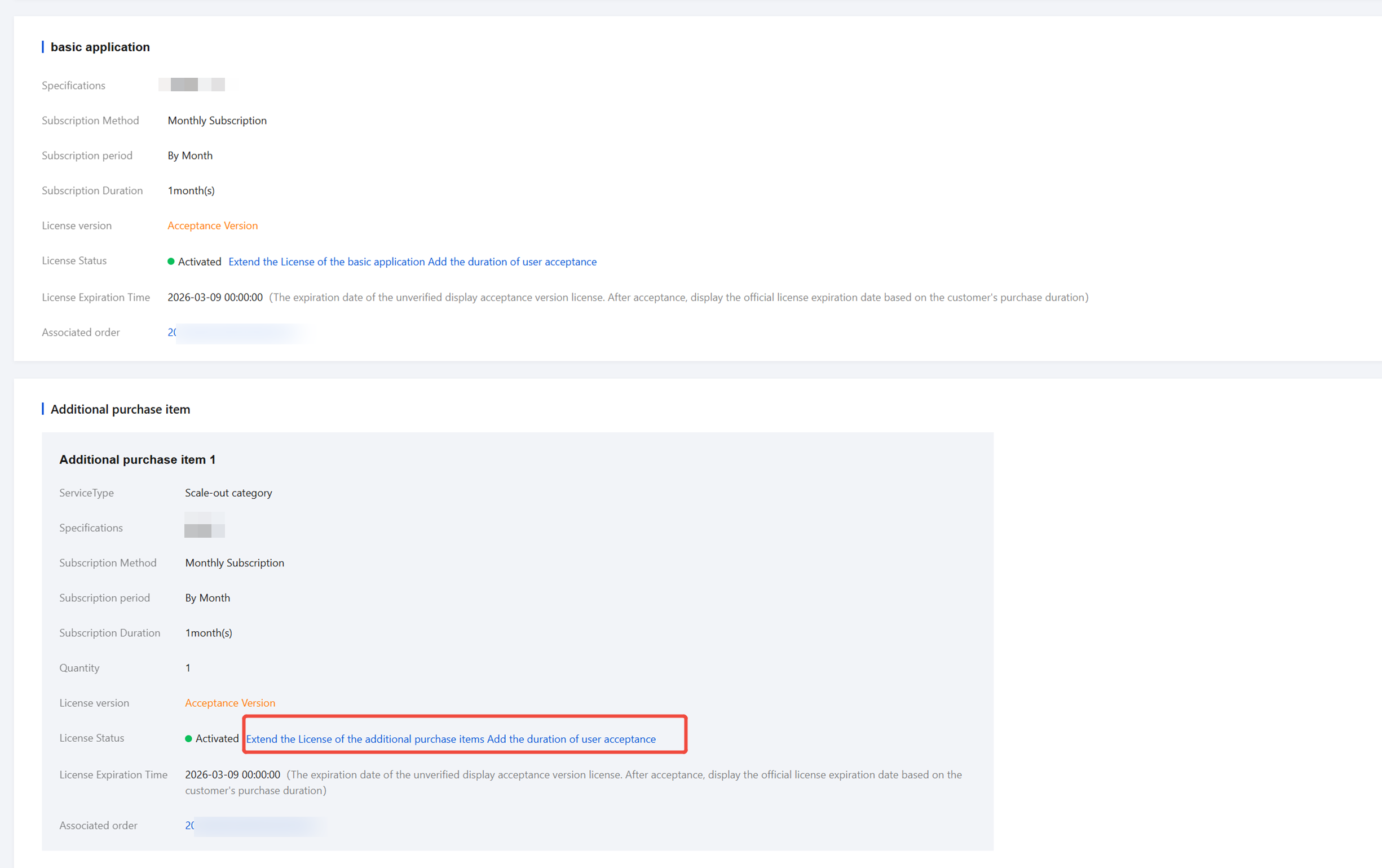Click the 'Scale-out category' ServiceType value
This screenshot has width=1382, height=868.
click(228, 493)
